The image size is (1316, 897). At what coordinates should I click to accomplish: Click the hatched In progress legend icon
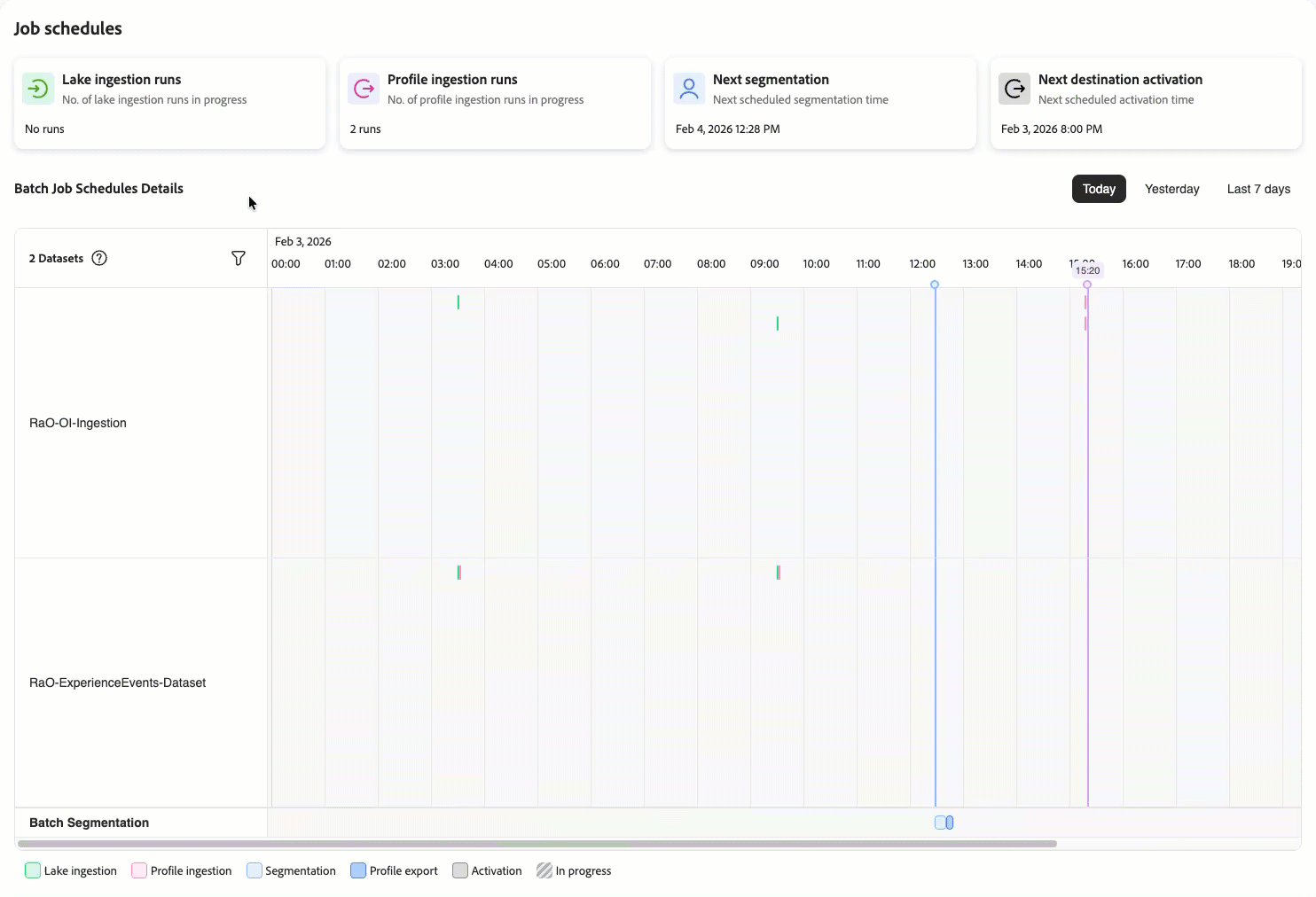(x=544, y=870)
